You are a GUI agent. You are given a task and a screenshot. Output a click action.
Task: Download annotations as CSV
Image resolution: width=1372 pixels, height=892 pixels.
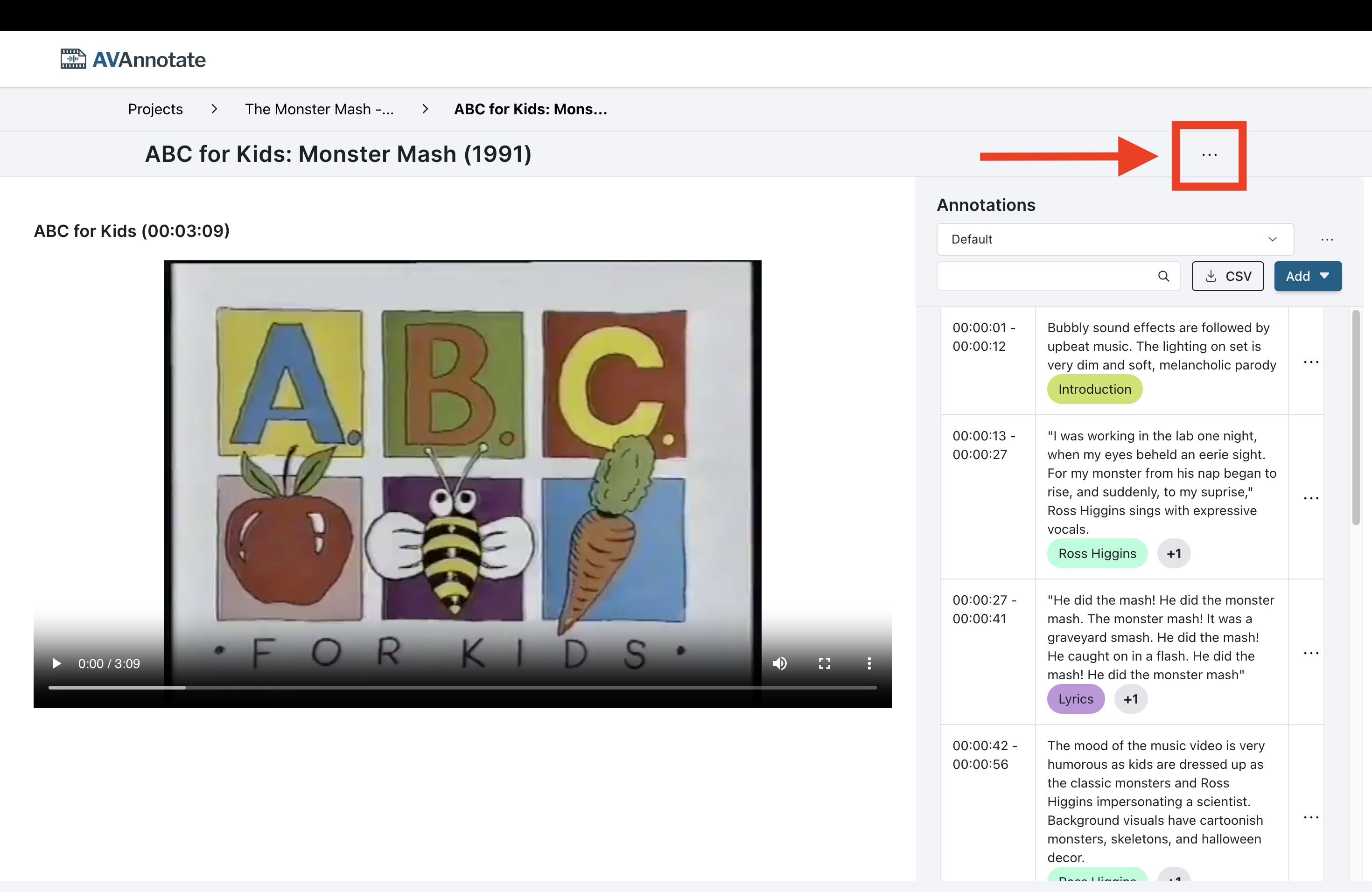1227,276
